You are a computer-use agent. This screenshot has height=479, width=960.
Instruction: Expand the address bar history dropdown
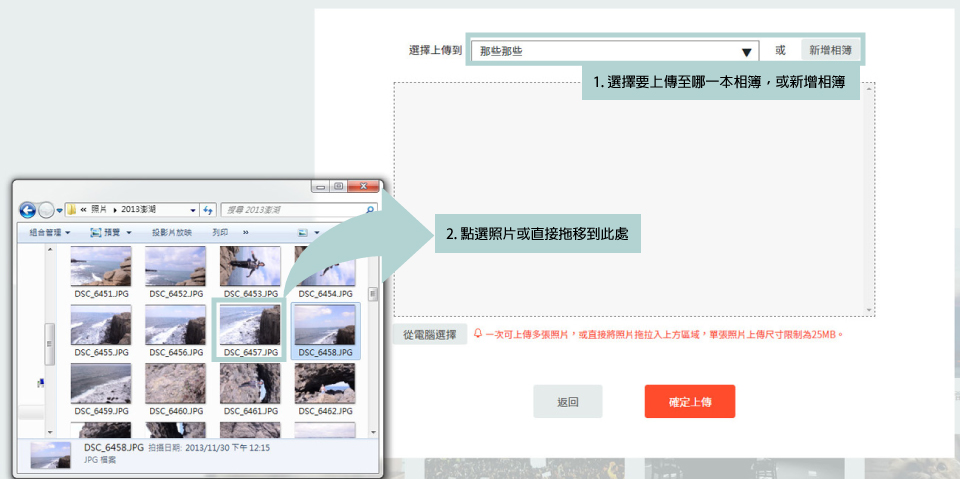point(193,209)
